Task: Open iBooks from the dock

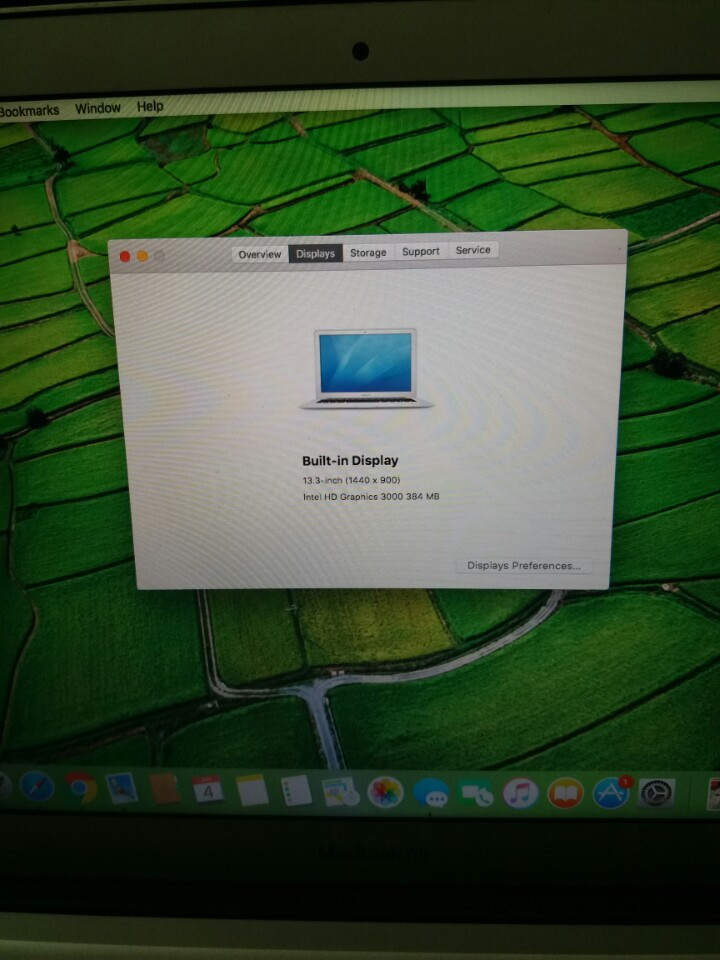Action: 565,794
